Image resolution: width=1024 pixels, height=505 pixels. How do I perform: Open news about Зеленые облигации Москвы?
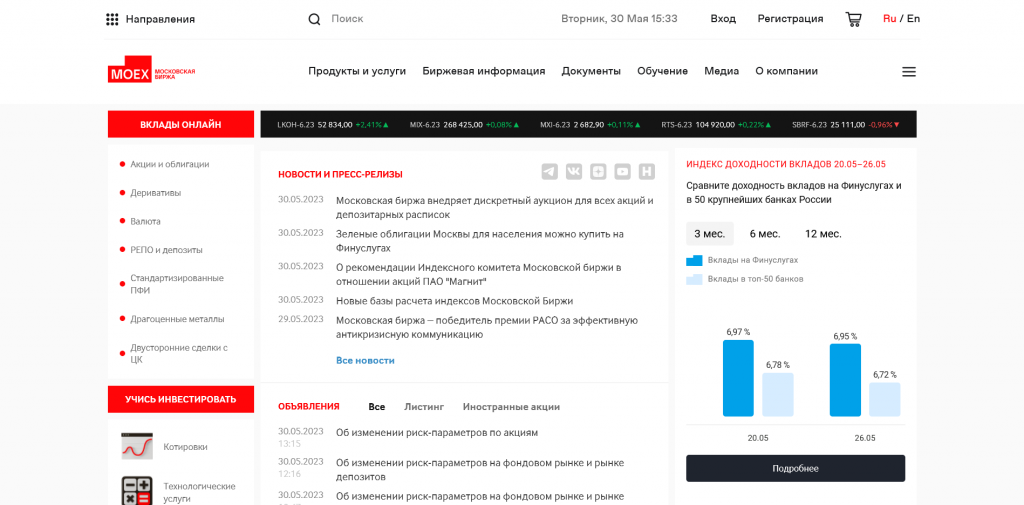480,241
